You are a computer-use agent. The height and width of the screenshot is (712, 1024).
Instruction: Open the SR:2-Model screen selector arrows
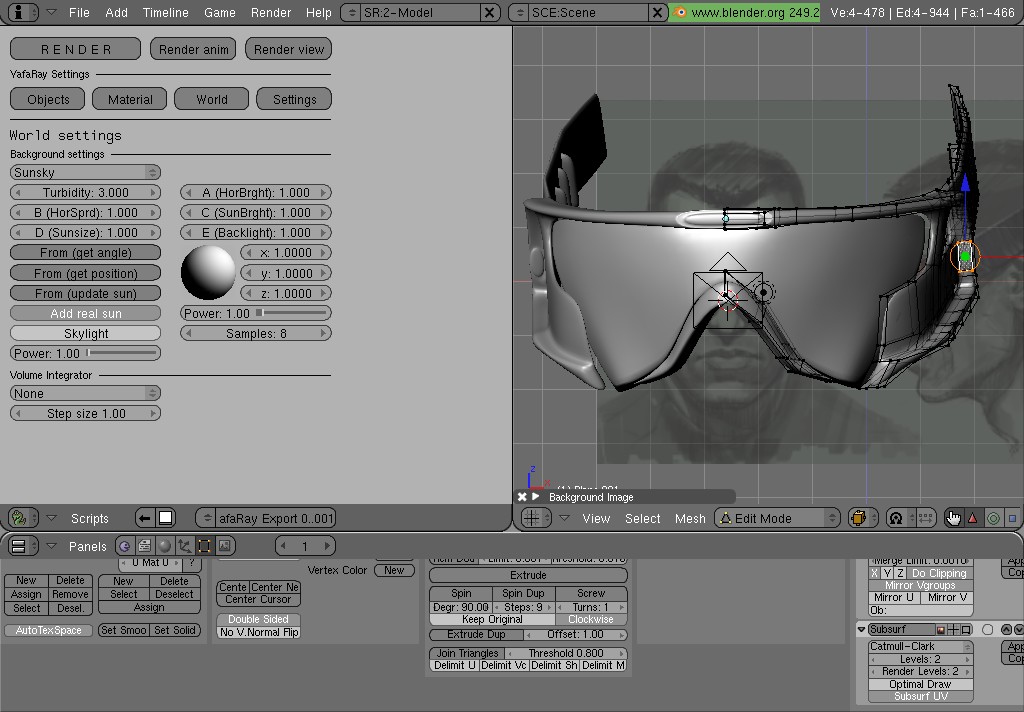coord(352,12)
